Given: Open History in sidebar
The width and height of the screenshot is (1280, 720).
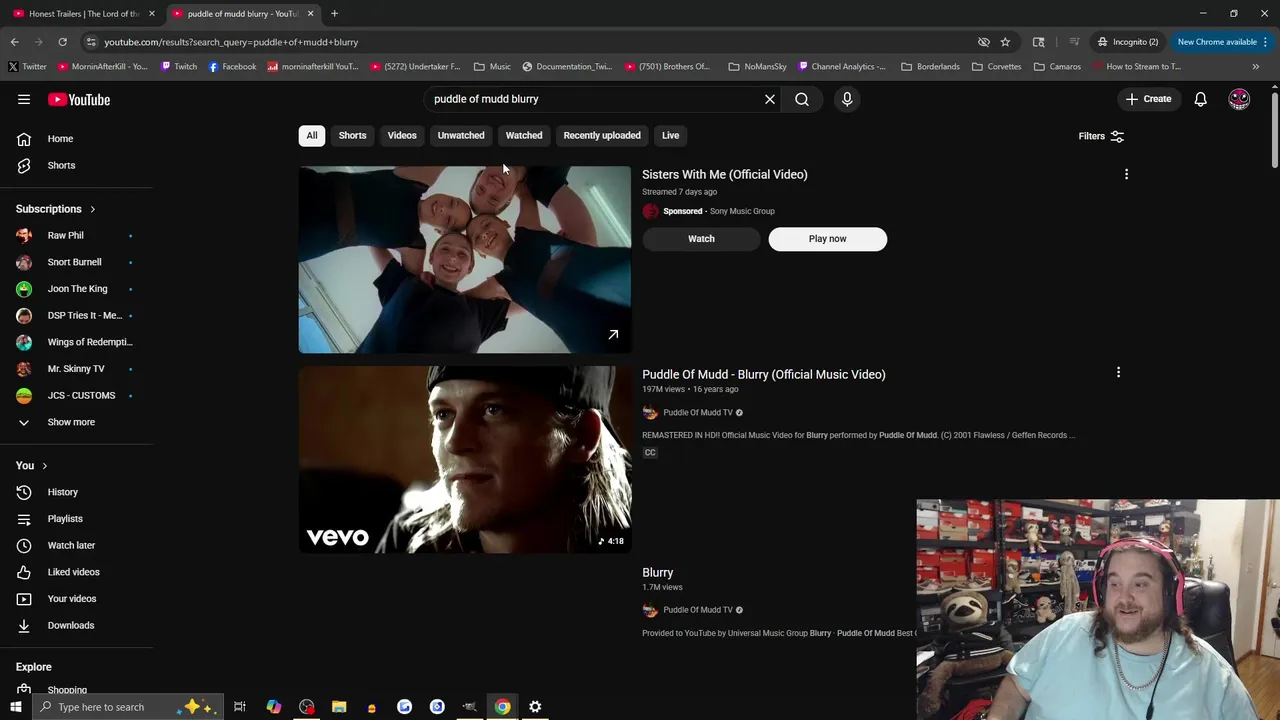Looking at the screenshot, I should click(62, 492).
